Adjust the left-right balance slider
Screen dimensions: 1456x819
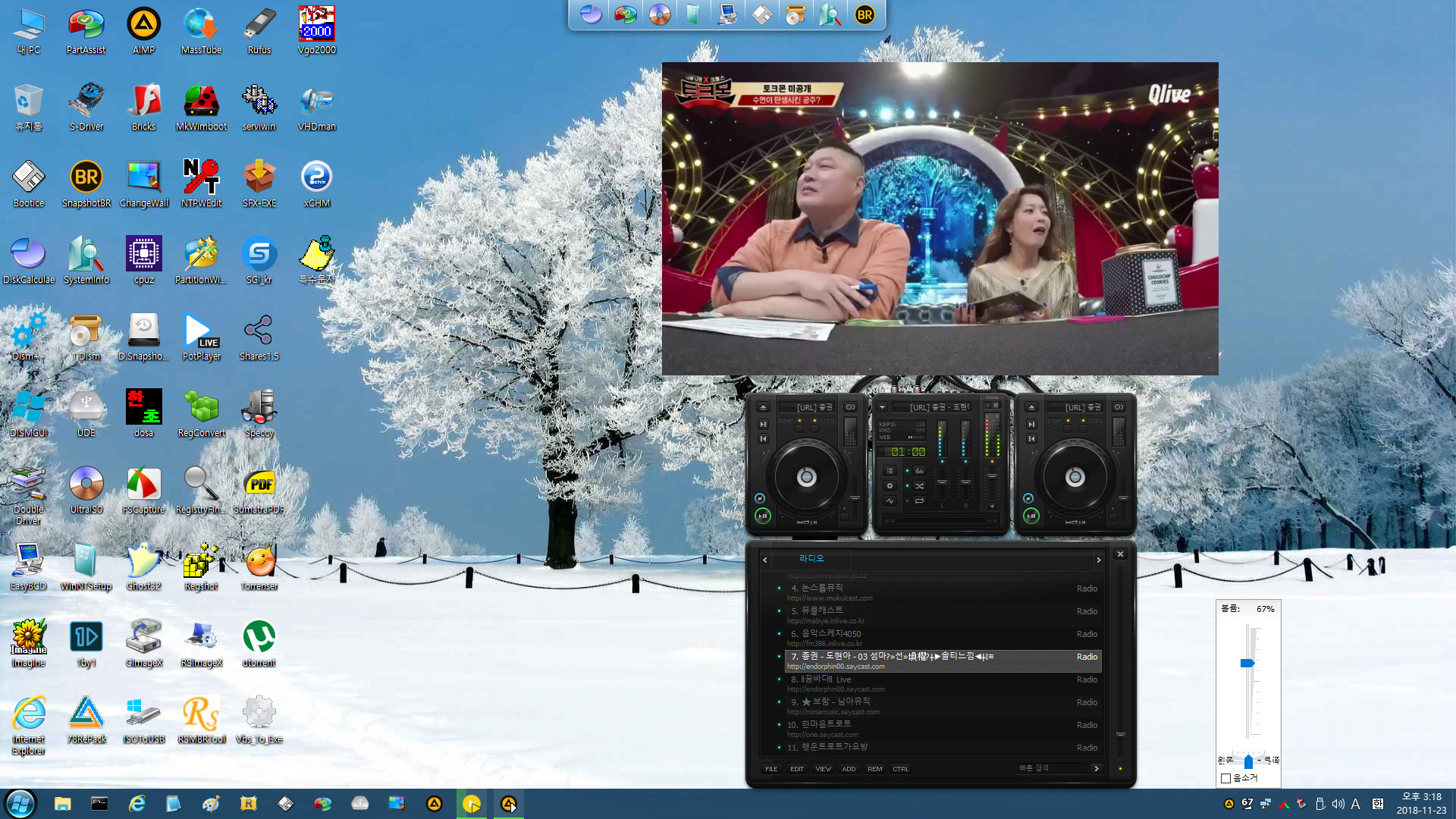click(1248, 761)
